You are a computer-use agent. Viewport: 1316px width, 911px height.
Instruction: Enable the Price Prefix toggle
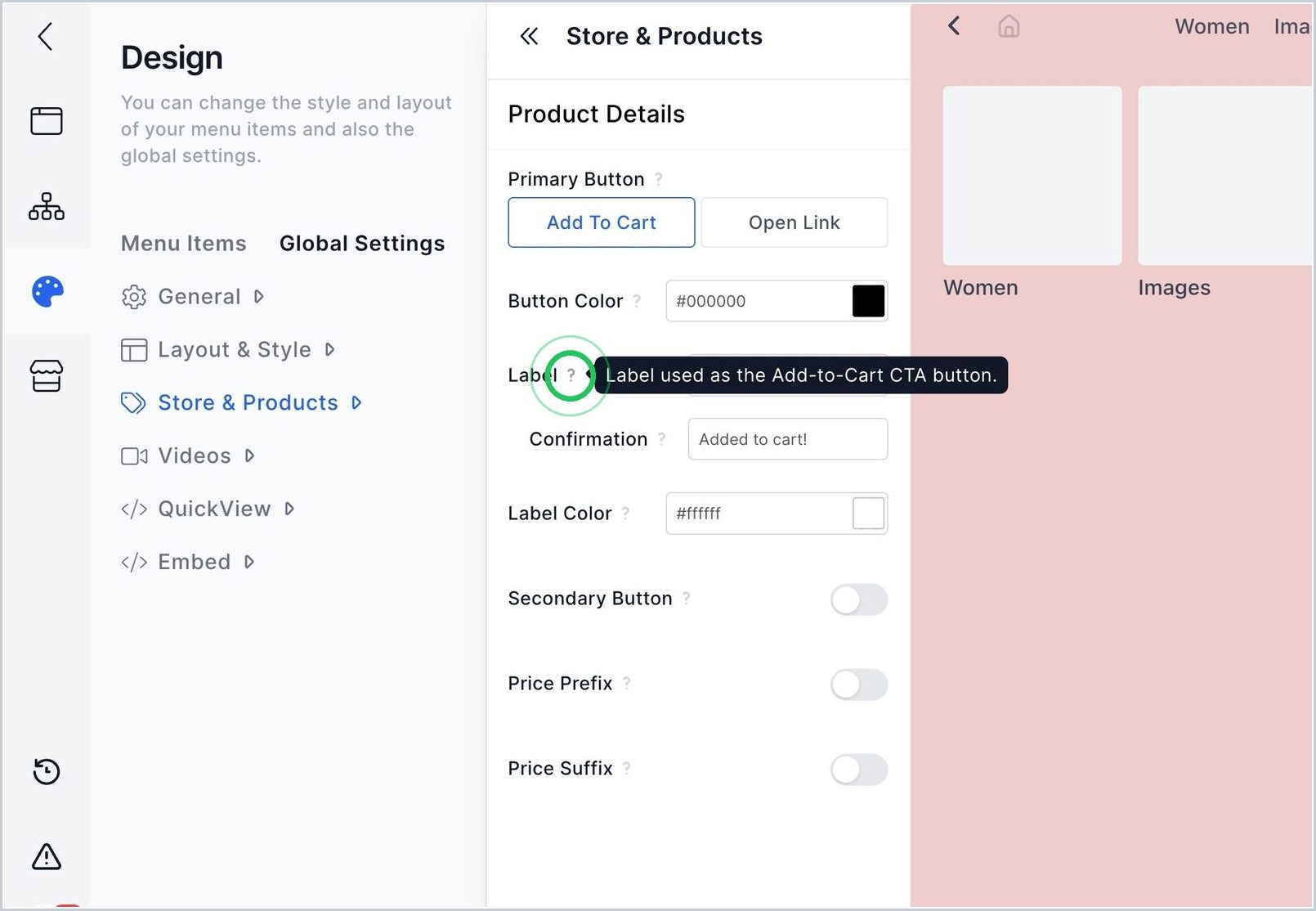point(859,684)
